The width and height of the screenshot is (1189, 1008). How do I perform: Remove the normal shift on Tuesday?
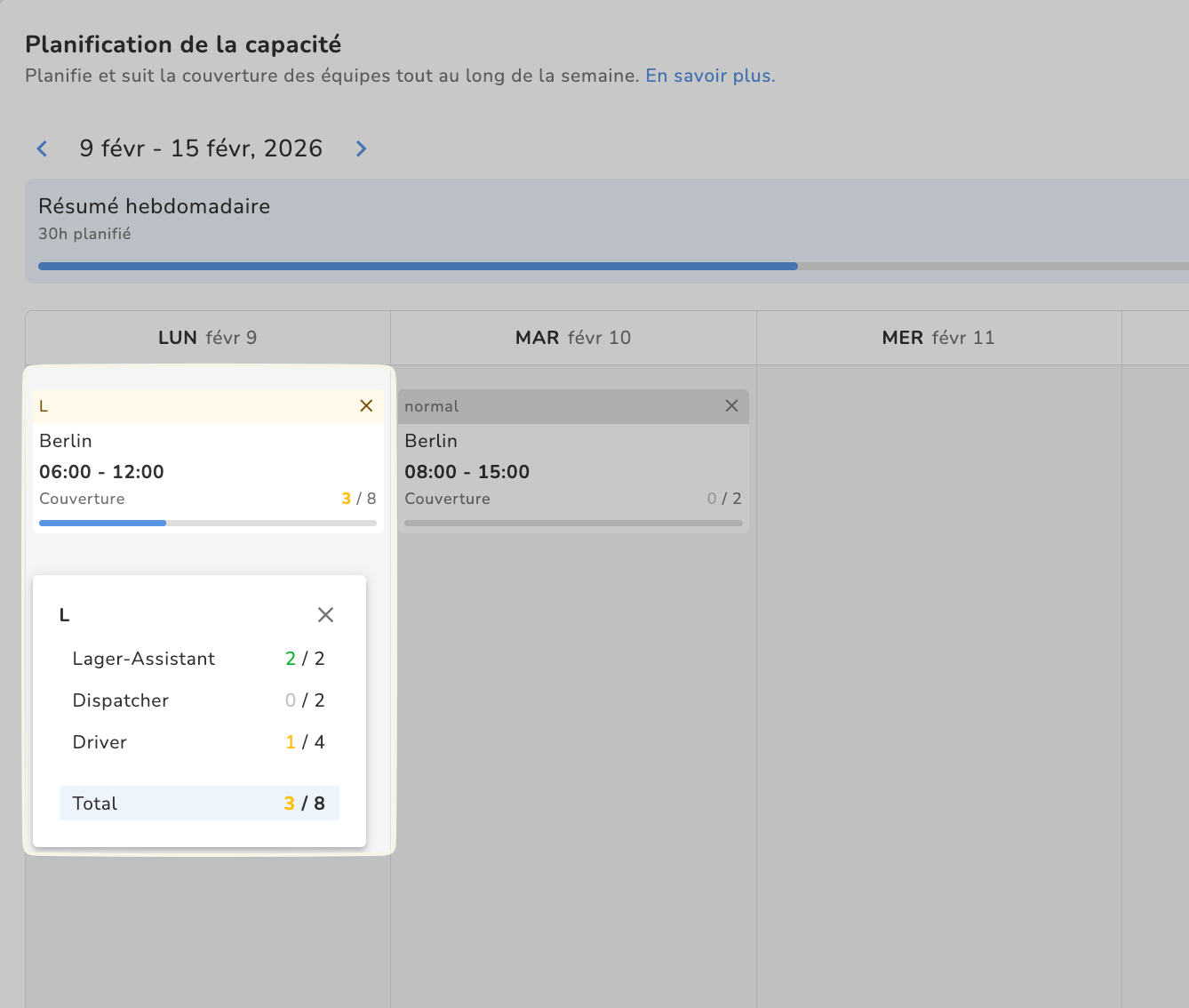731,406
